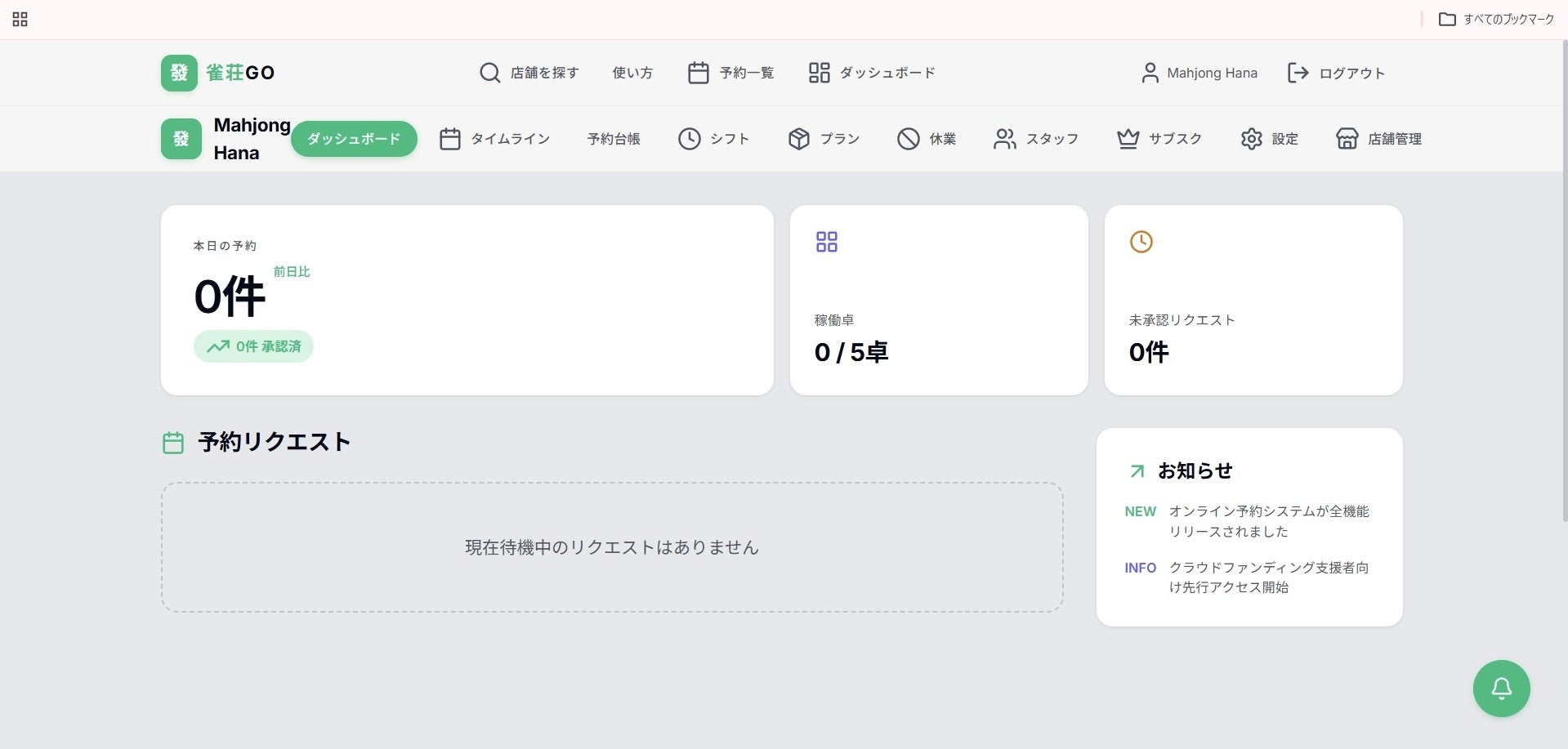This screenshot has height=749, width=1568.
Task: Open すべてのブックマーク bookmarks folder
Action: pos(1496,19)
